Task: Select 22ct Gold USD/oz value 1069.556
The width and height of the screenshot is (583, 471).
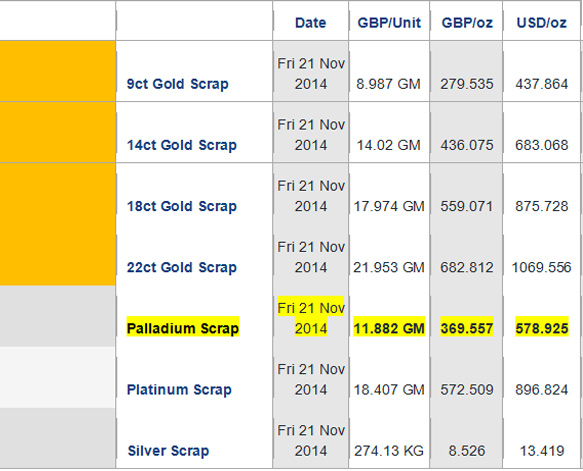Action: tap(541, 267)
